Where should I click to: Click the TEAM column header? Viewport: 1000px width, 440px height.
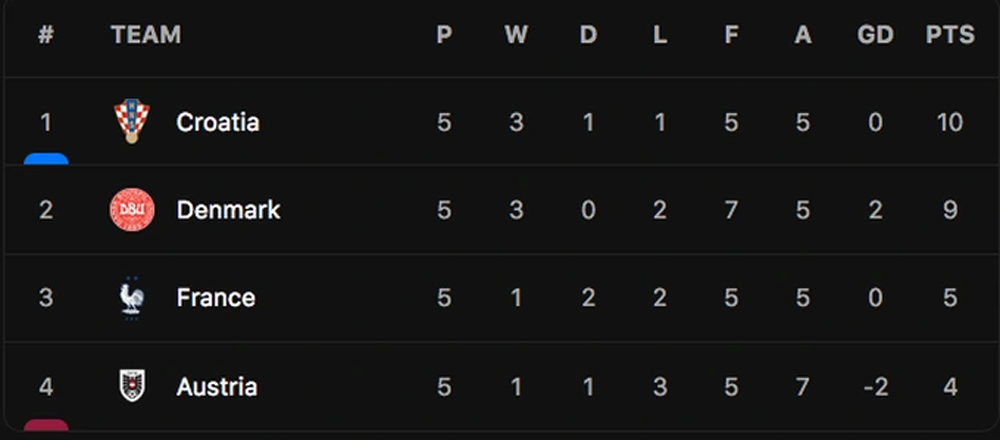(146, 35)
